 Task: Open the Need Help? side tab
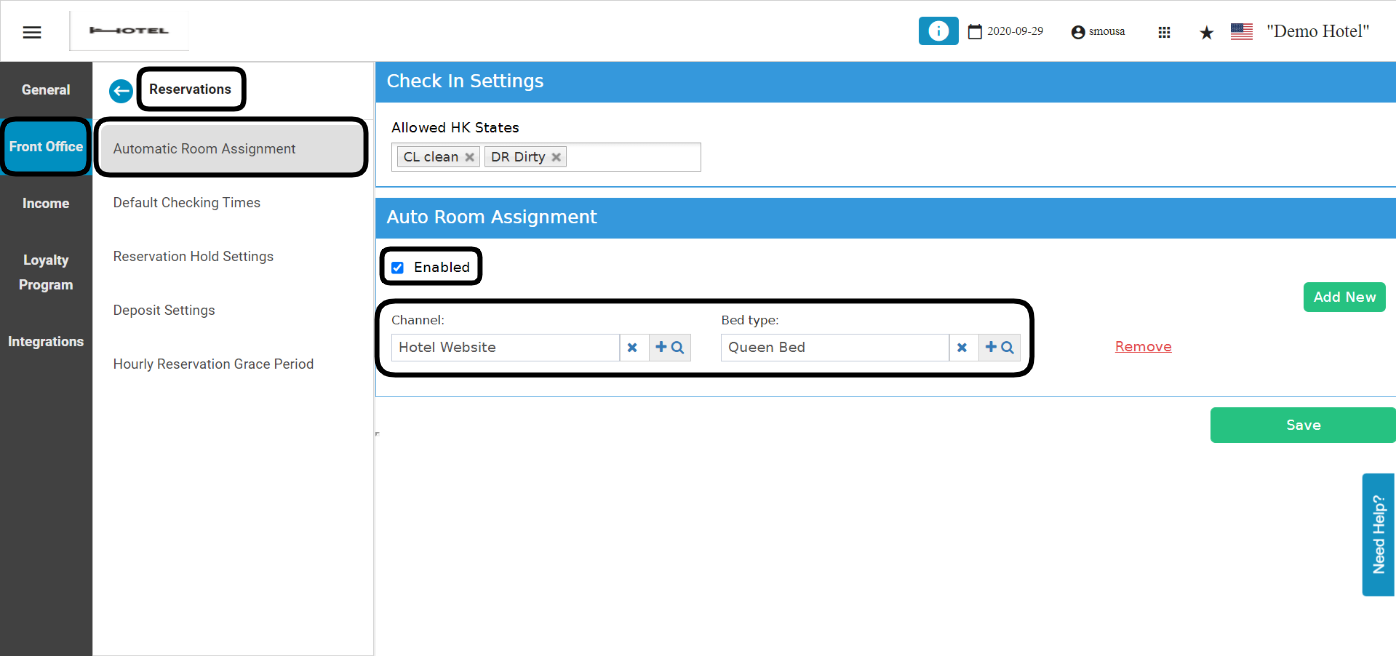(x=1378, y=534)
